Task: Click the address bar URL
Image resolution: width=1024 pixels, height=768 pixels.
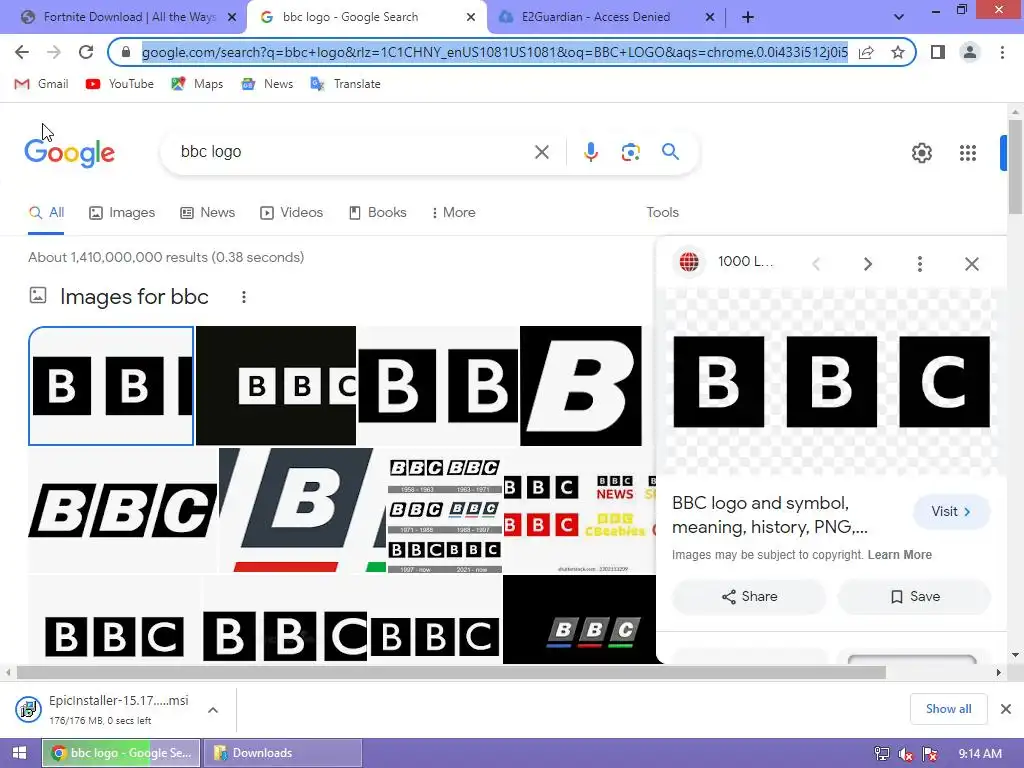Action: (x=494, y=52)
